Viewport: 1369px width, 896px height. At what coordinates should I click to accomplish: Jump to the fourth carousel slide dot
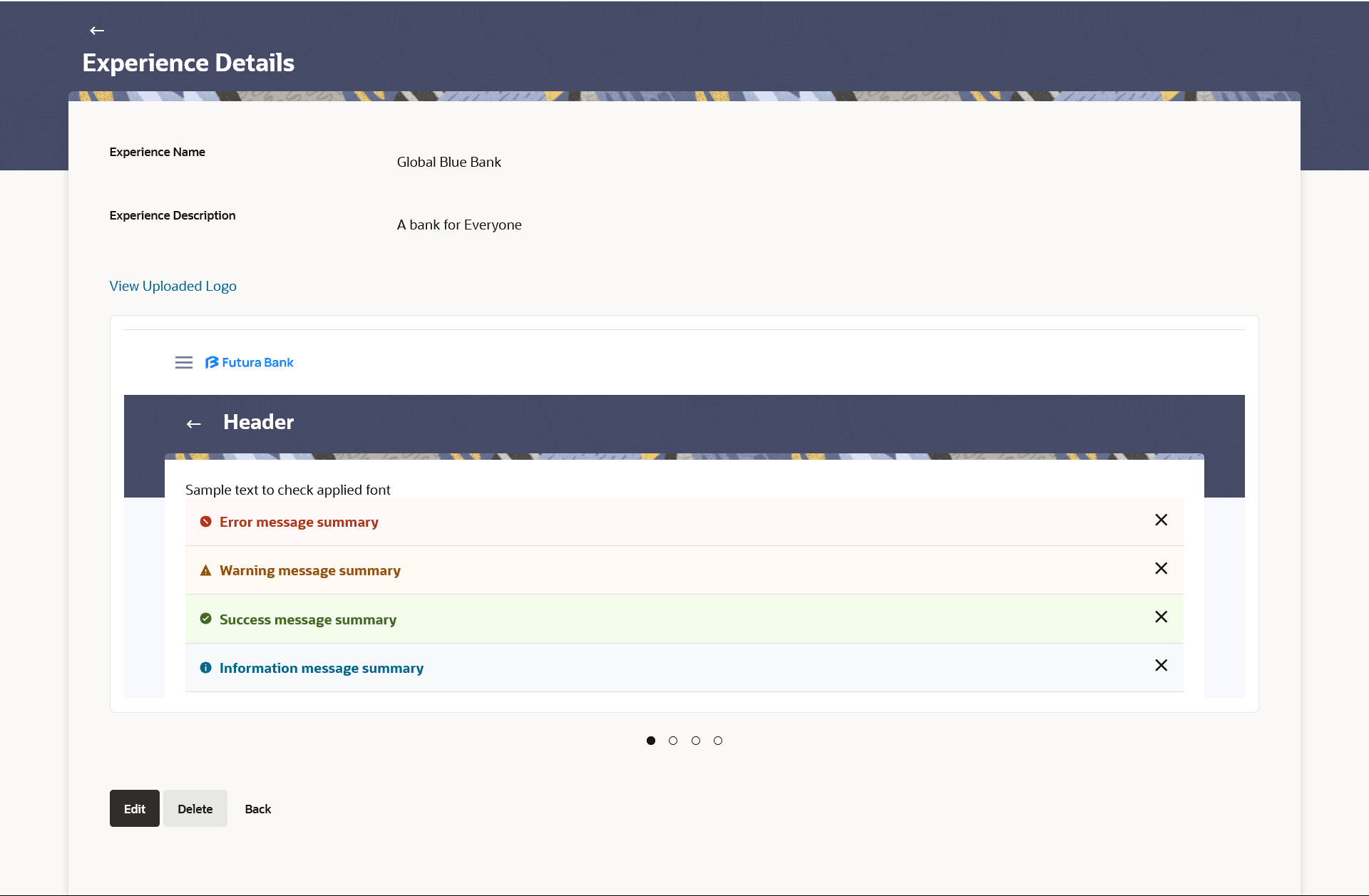point(718,741)
